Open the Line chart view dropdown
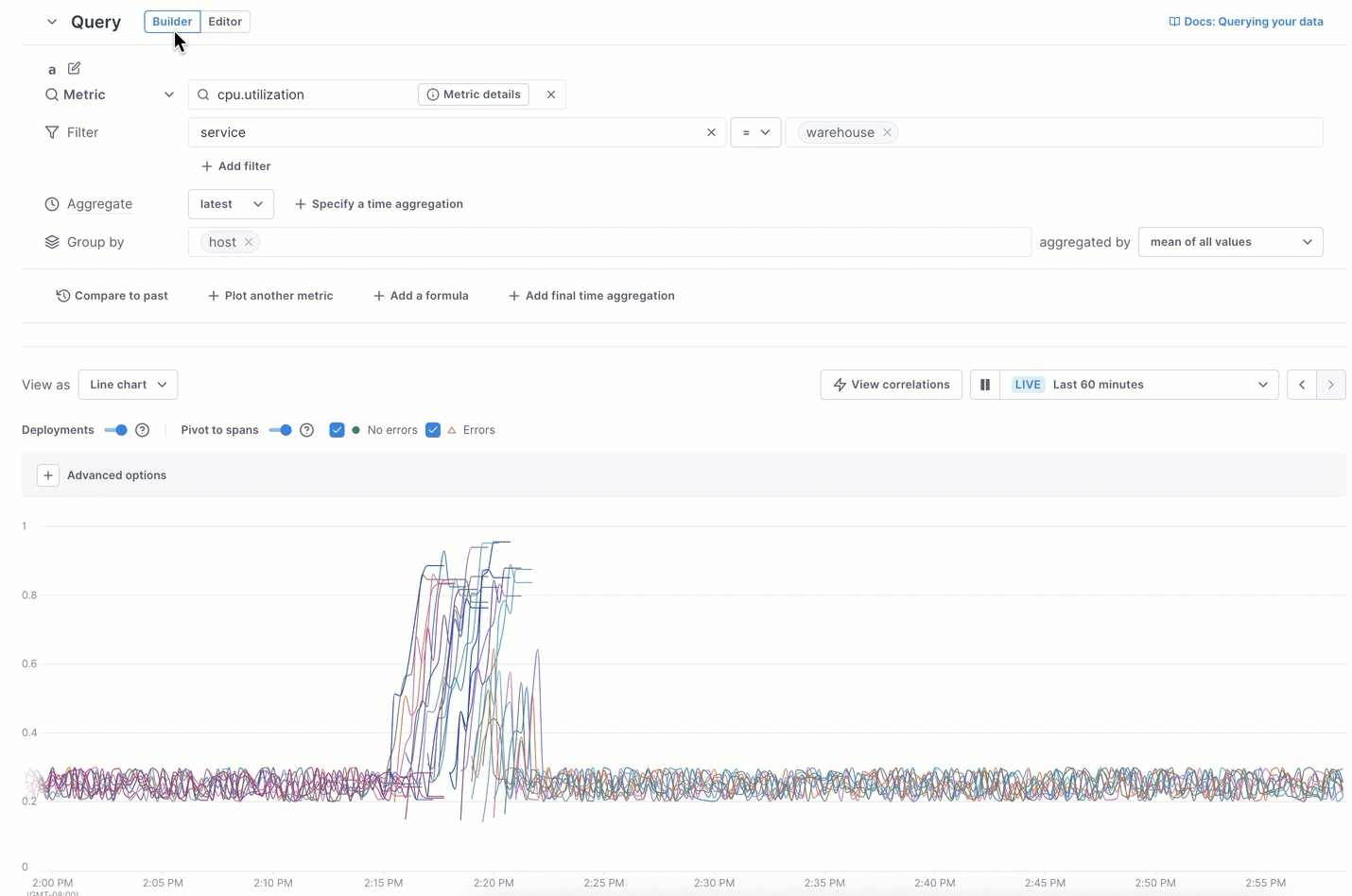The image size is (1352, 896). 128,385
